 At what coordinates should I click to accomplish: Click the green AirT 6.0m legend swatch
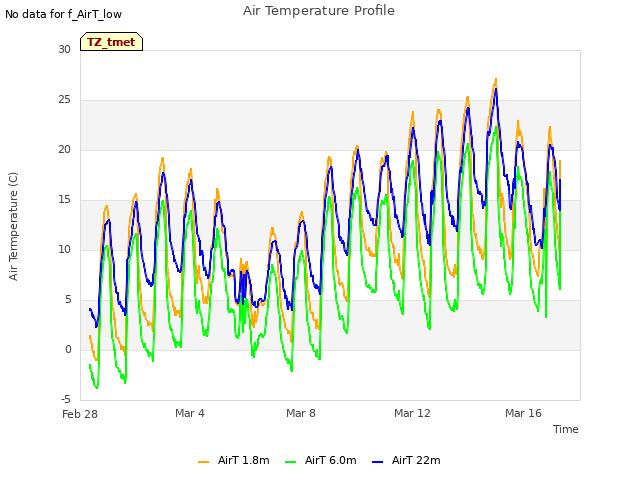click(x=290, y=461)
